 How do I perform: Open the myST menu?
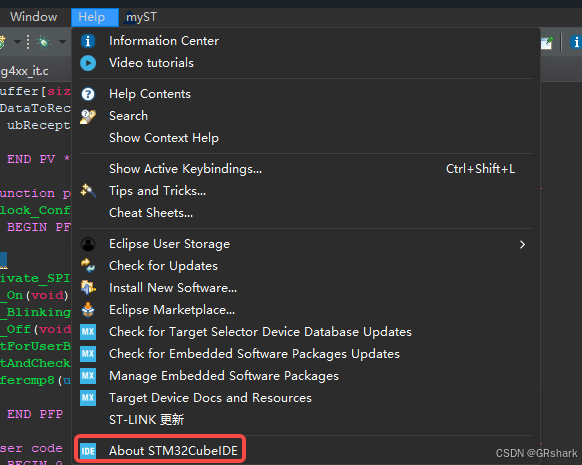[x=141, y=17]
